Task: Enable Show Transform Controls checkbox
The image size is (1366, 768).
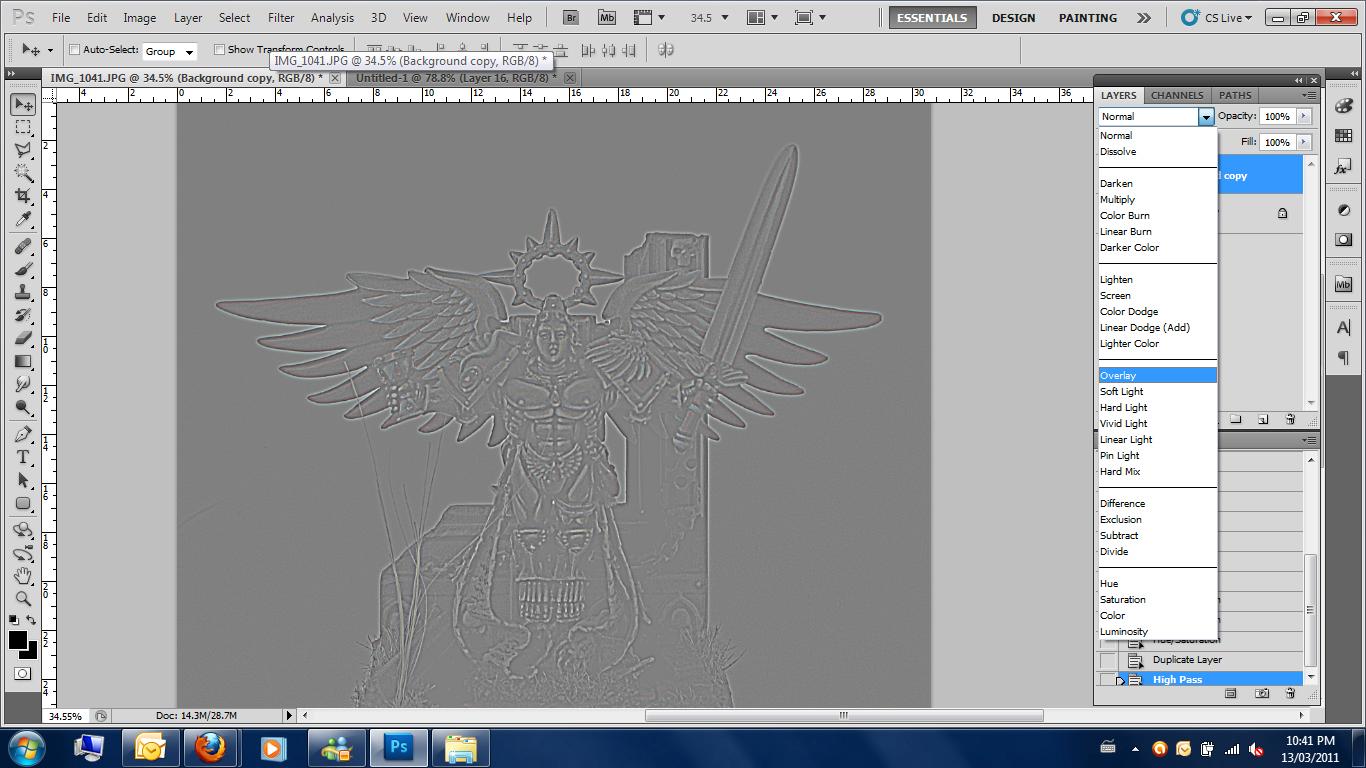Action: tap(219, 50)
